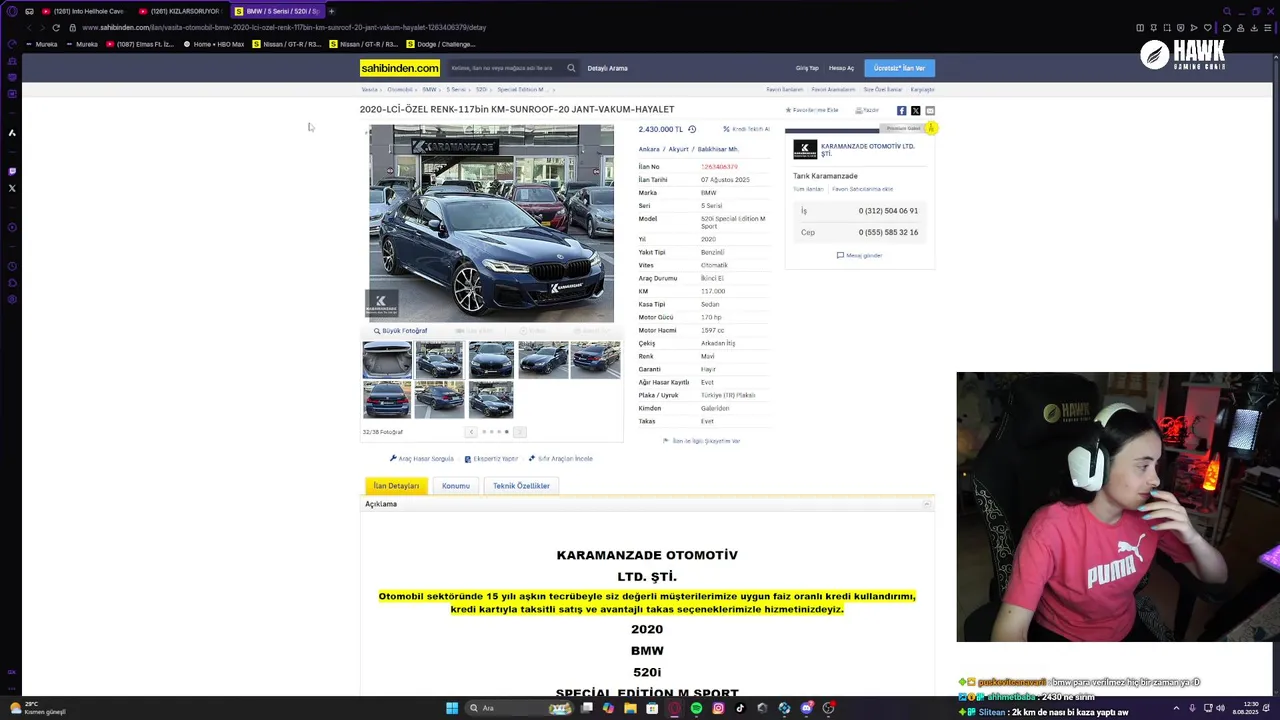Screen dimensions: 1280x720
Task: Open Detaylı Arama link
Action: [607, 68]
